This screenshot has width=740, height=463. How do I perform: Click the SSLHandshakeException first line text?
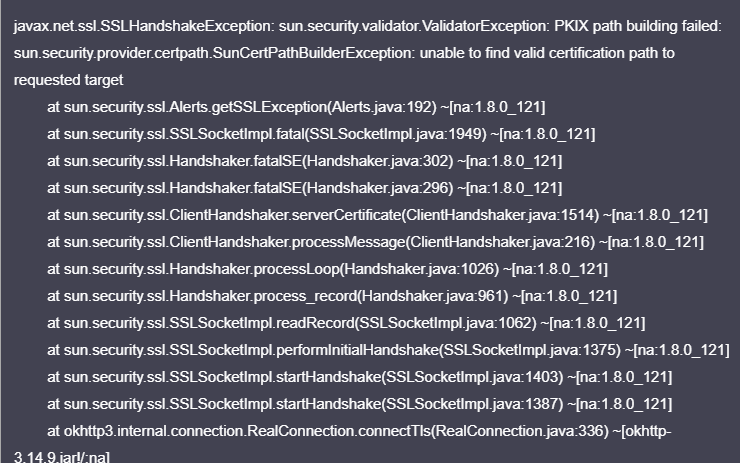[368, 26]
